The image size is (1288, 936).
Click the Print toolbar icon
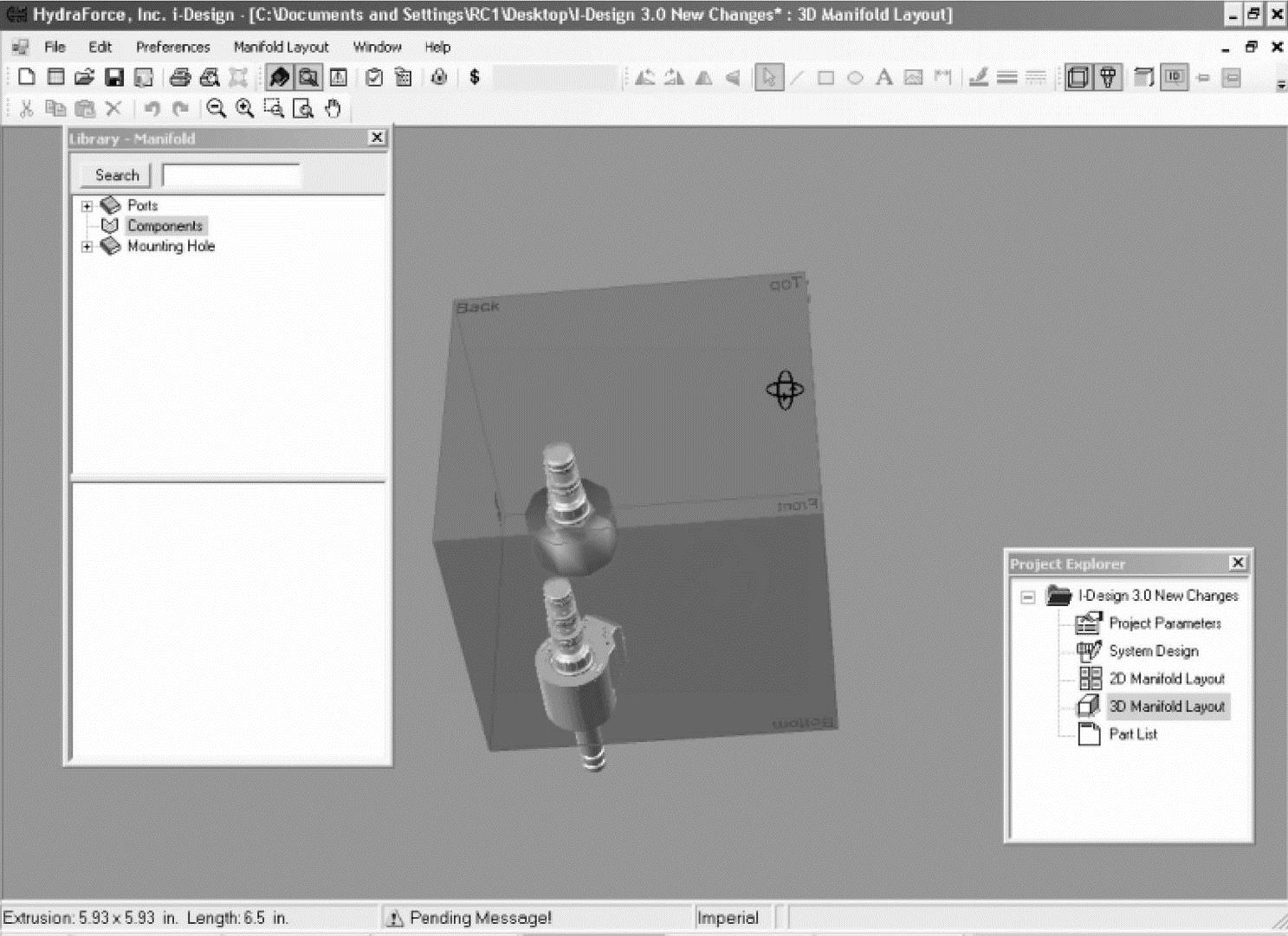point(180,77)
